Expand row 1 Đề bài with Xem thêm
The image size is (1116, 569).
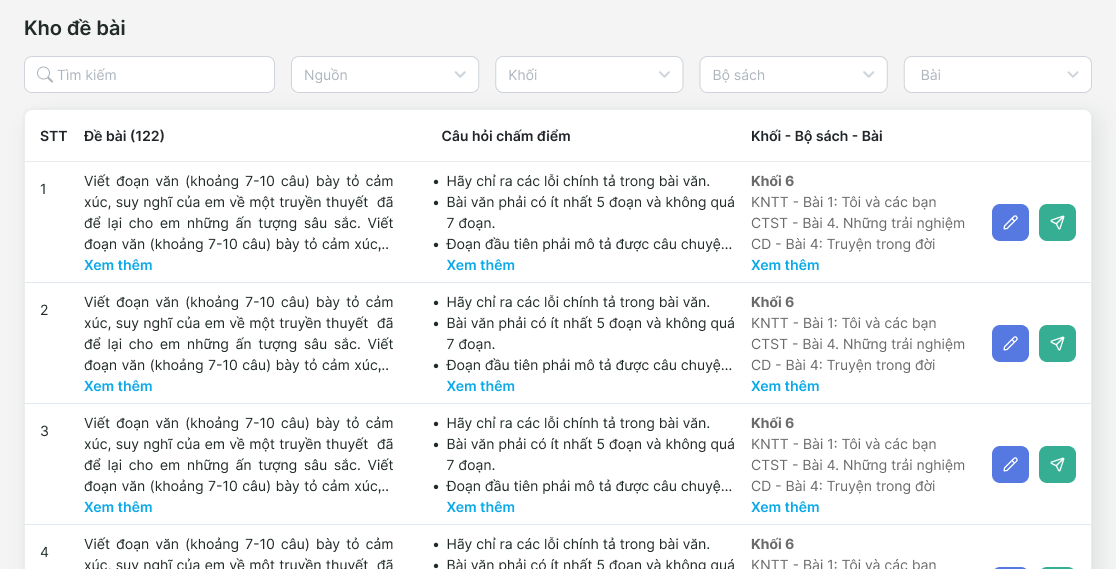118,265
